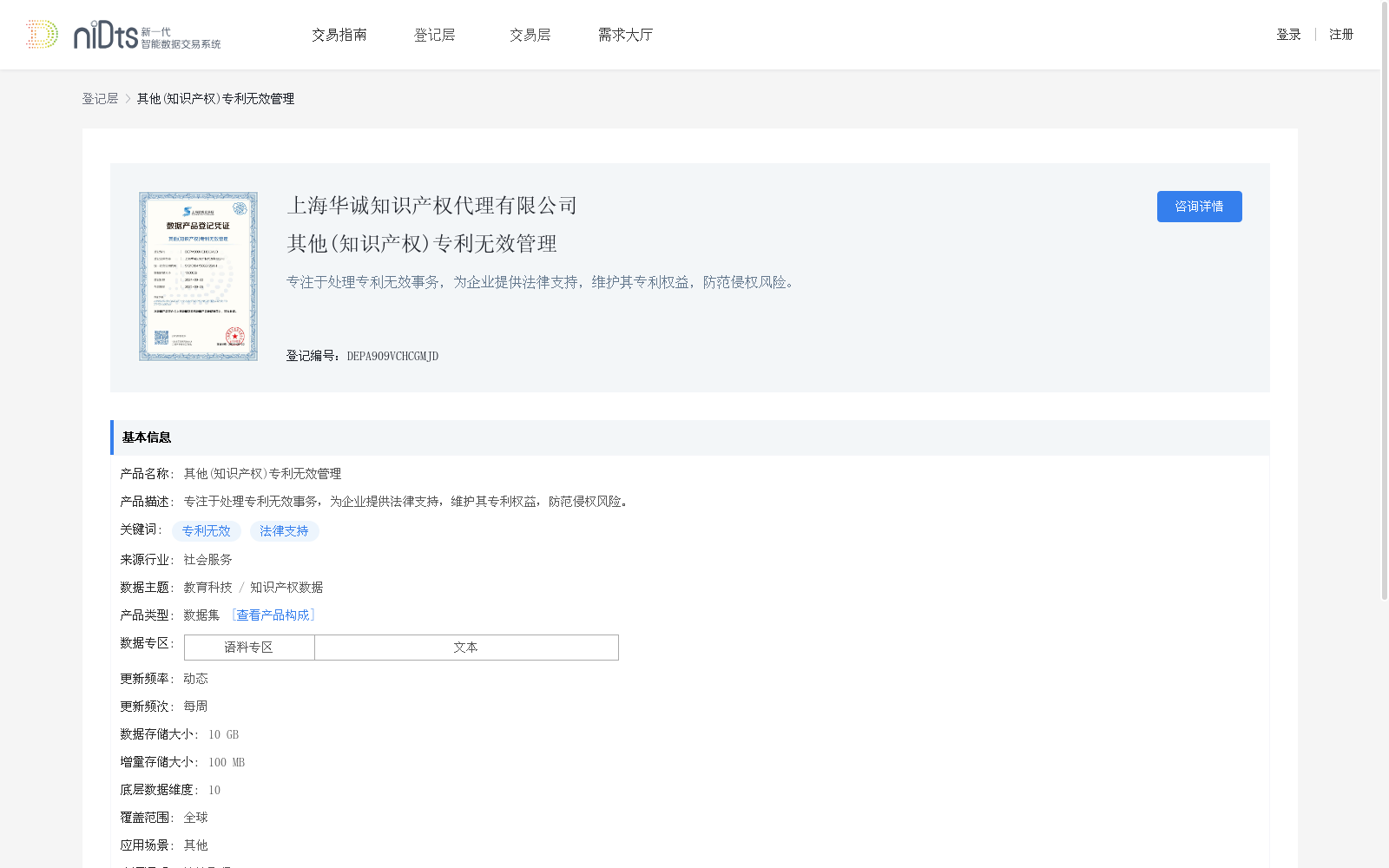Click the 基本信息 section header

(x=690, y=437)
